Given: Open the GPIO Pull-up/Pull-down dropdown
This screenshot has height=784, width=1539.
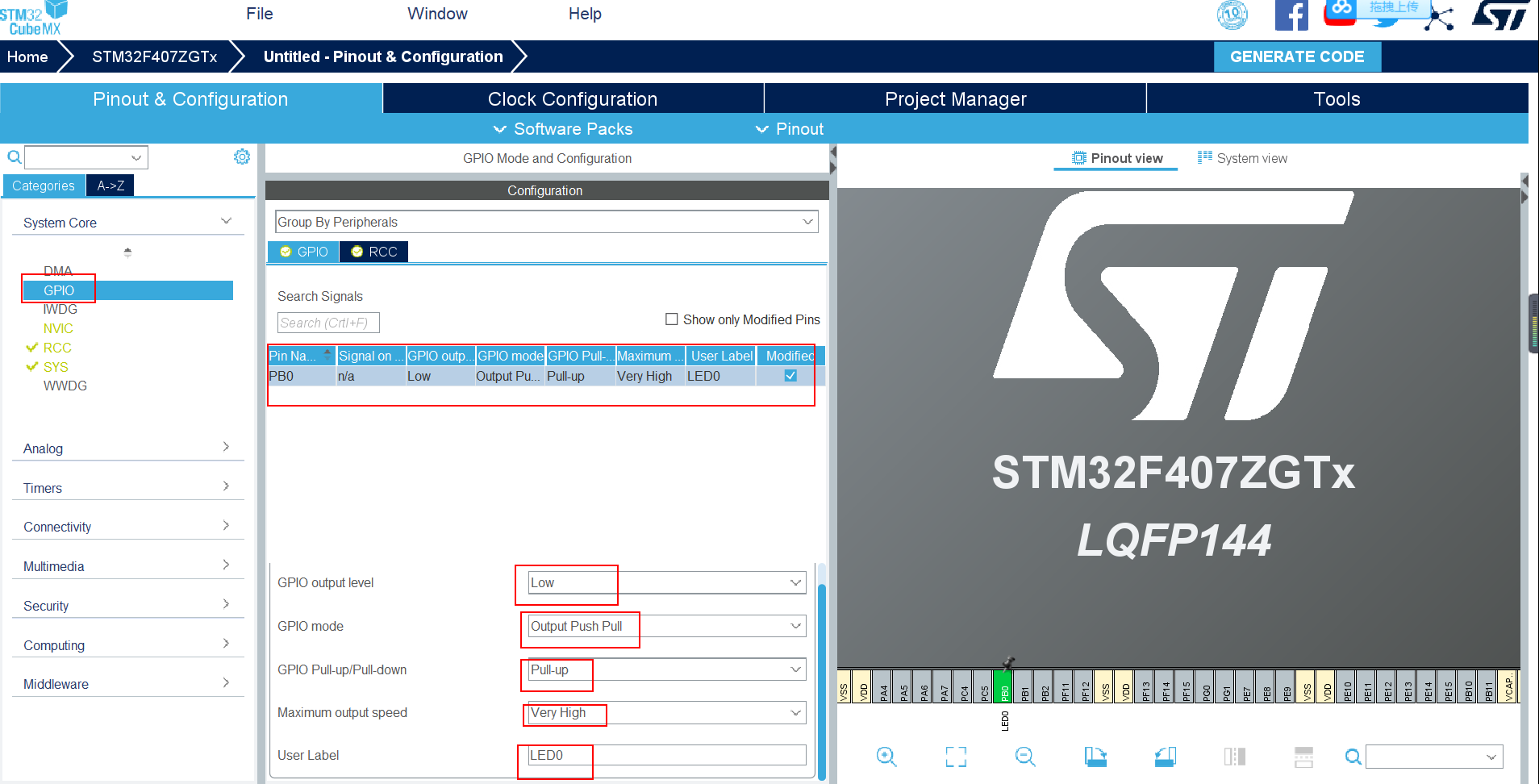Looking at the screenshot, I should (x=666, y=669).
